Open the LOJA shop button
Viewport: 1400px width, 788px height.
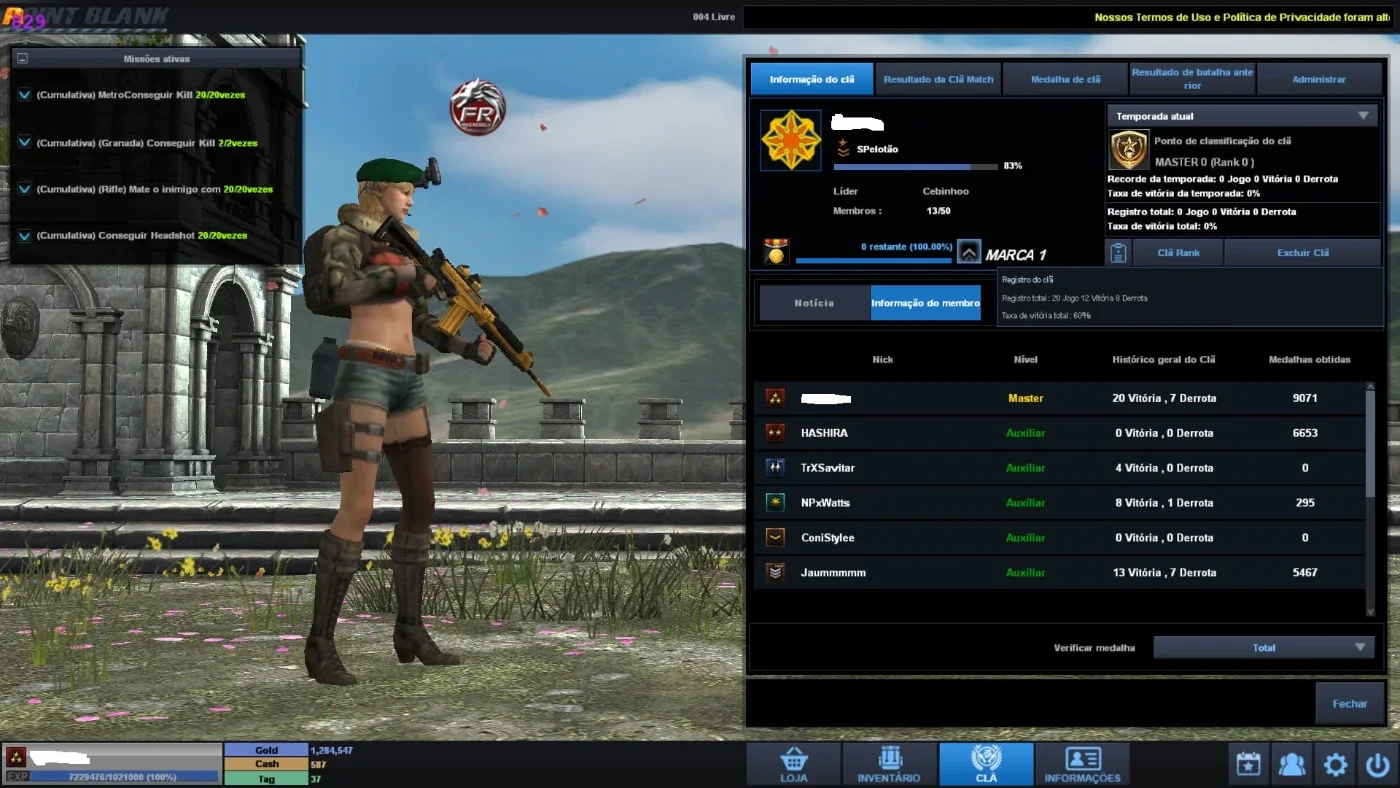[793, 765]
